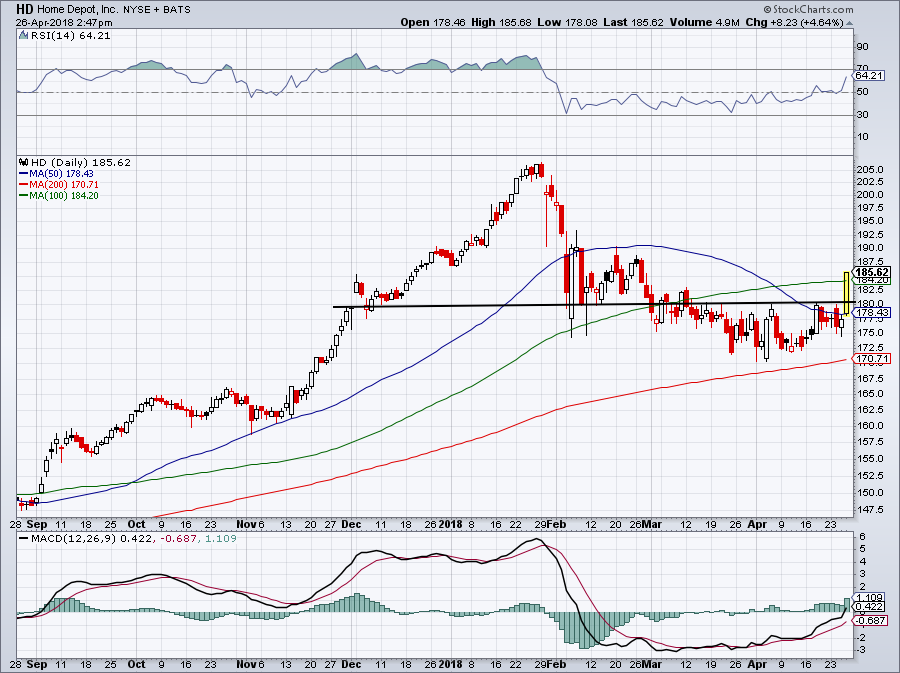Click the 6 label on MACD axis

[x=863, y=537]
